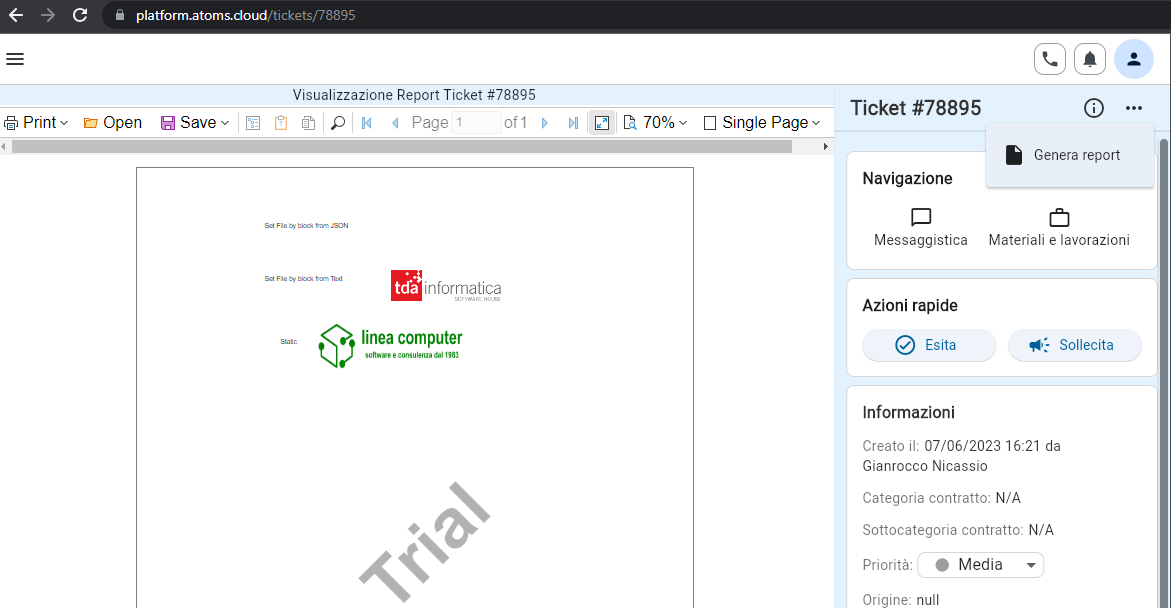
Task: Open the hamburger navigation menu
Action: click(15, 59)
